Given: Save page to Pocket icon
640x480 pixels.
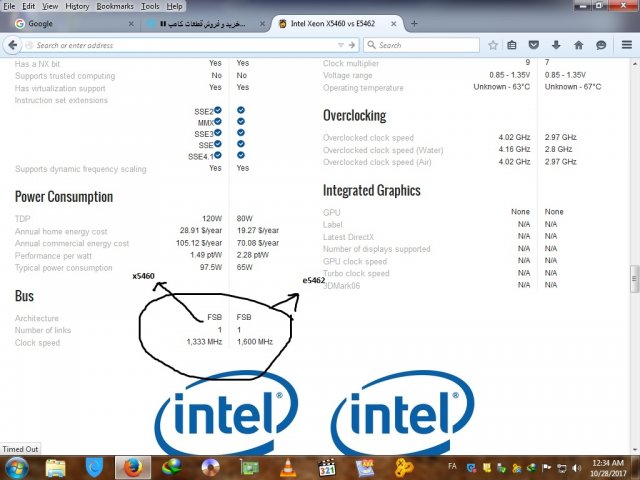Looking at the screenshot, I should click(534, 45).
